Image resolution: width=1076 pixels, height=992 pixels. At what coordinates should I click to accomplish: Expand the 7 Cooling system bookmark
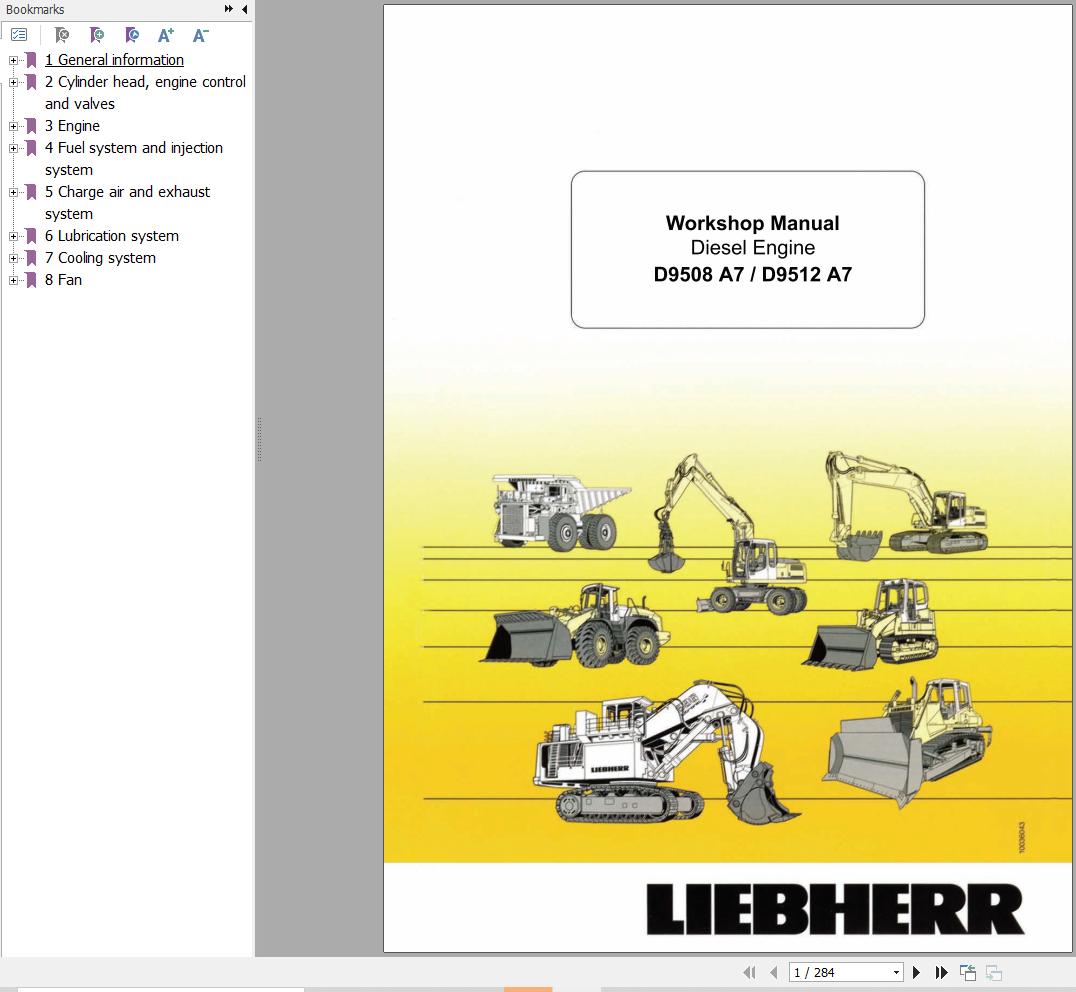(13, 258)
